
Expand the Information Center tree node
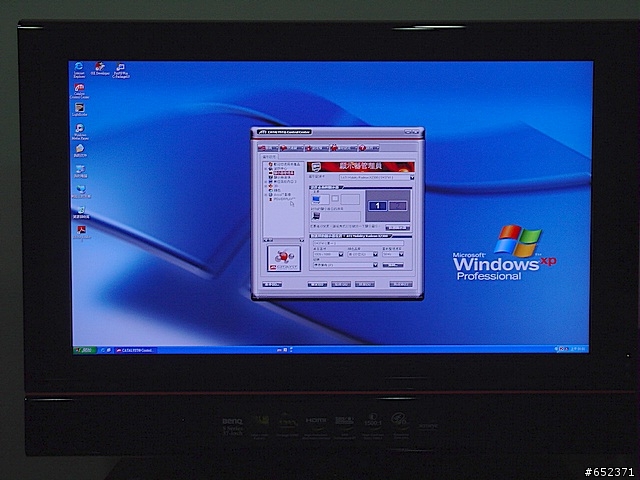pos(265,169)
